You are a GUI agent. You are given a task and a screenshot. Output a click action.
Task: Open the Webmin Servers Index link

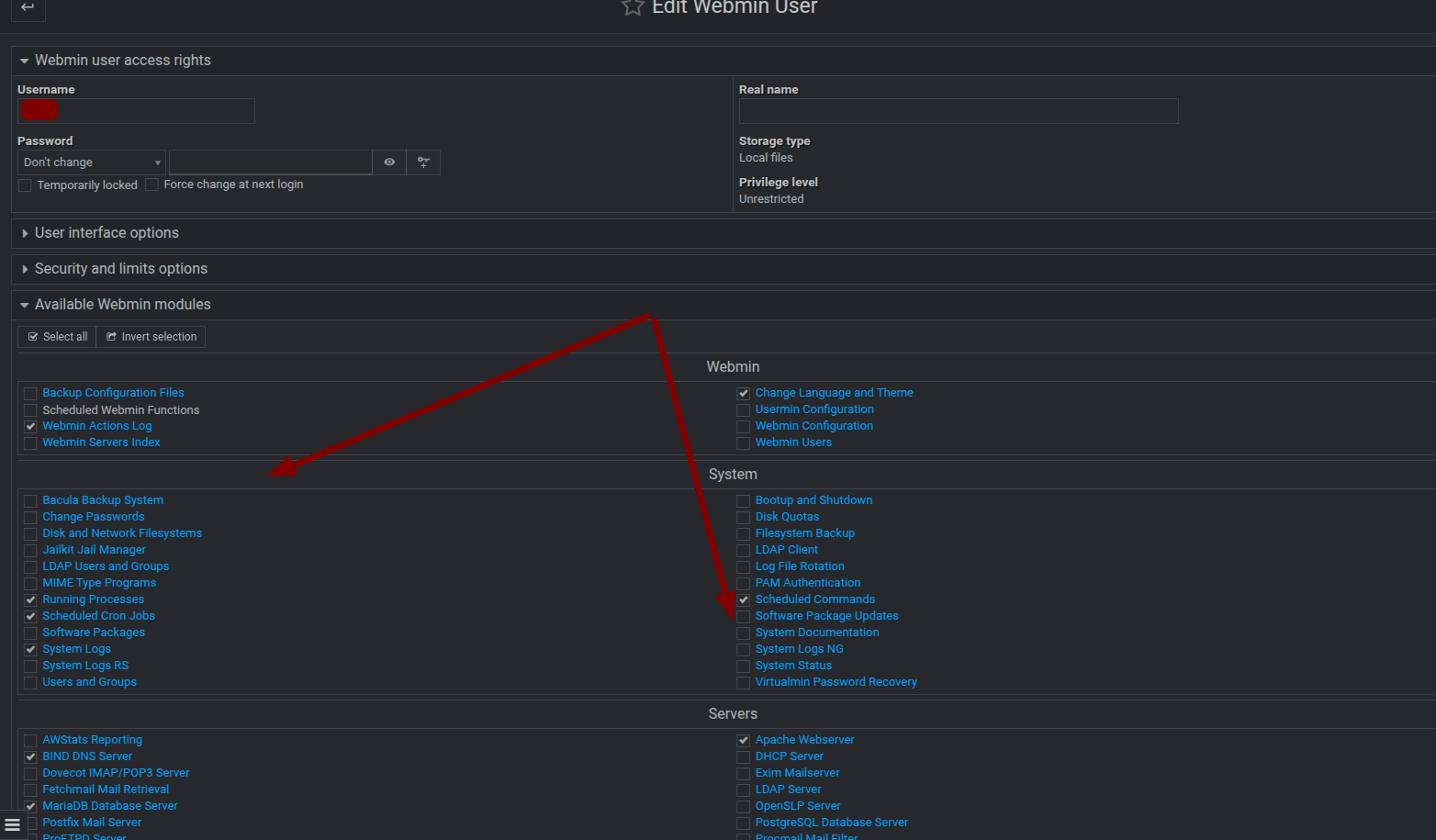pyautogui.click(x=101, y=442)
